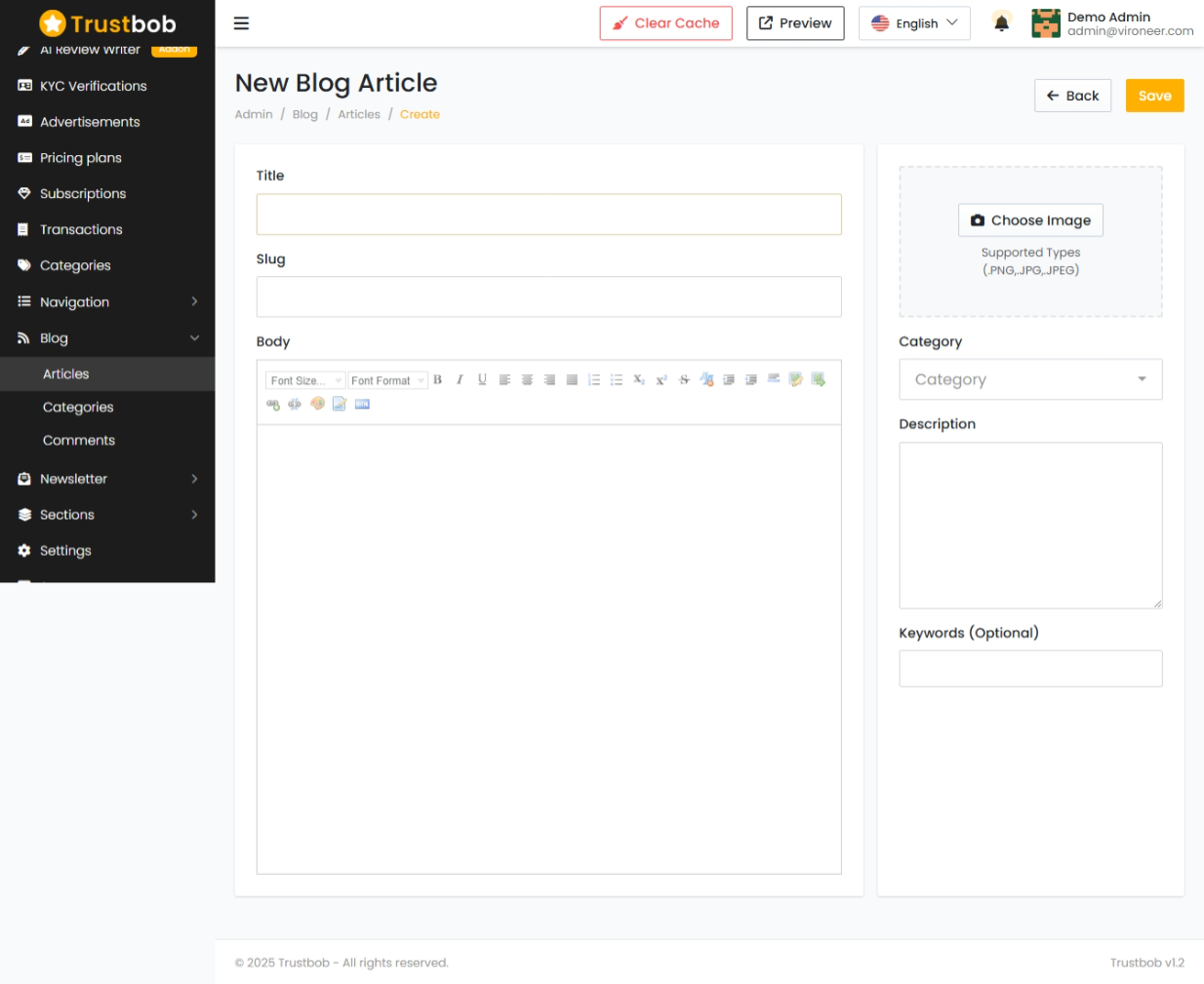The width and height of the screenshot is (1204, 984).
Task: Click the insert image icon in editor
Action: tap(796, 379)
